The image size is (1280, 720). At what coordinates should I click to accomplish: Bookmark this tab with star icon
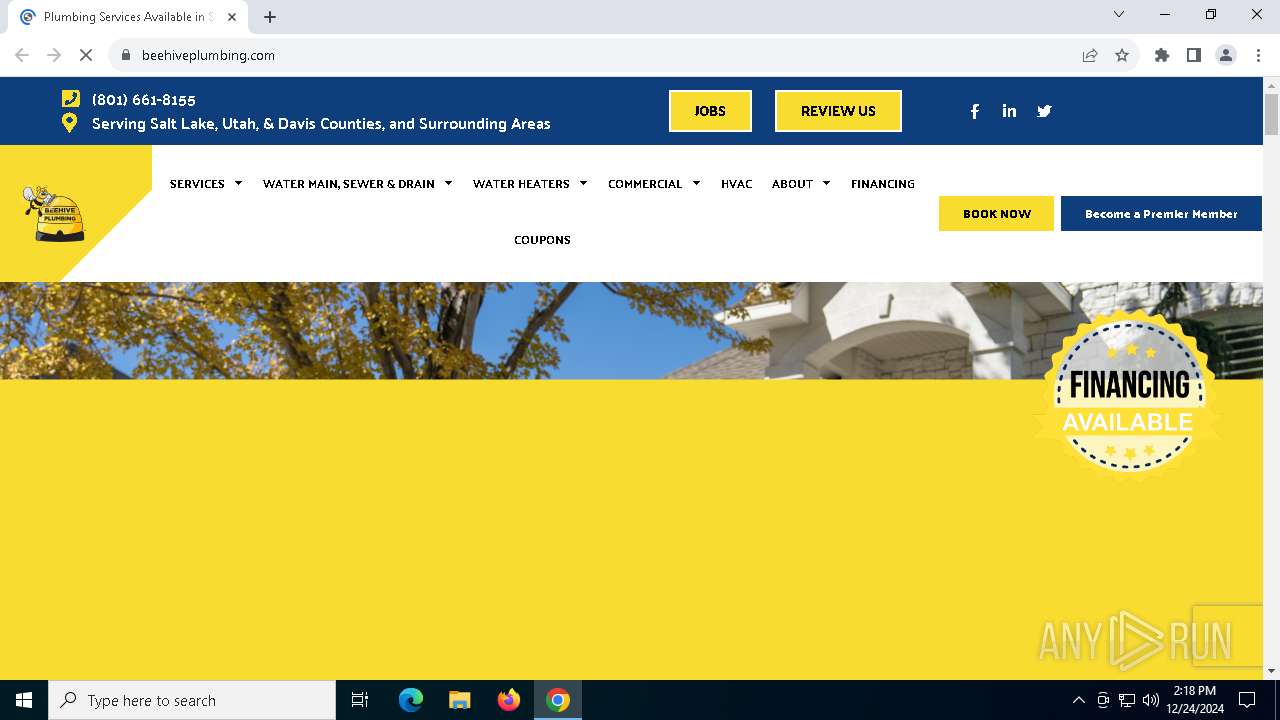[1122, 55]
